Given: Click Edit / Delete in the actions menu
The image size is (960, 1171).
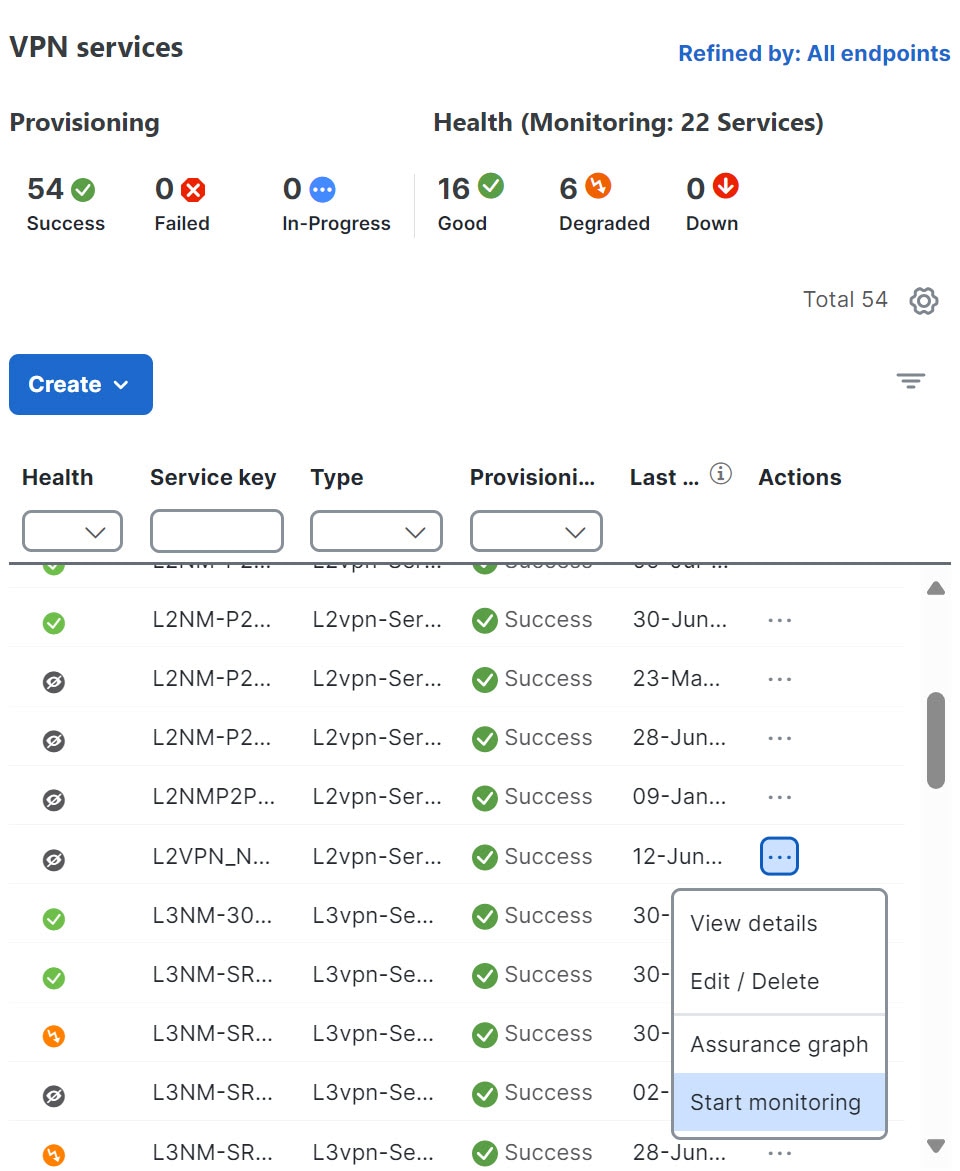Looking at the screenshot, I should 754,981.
